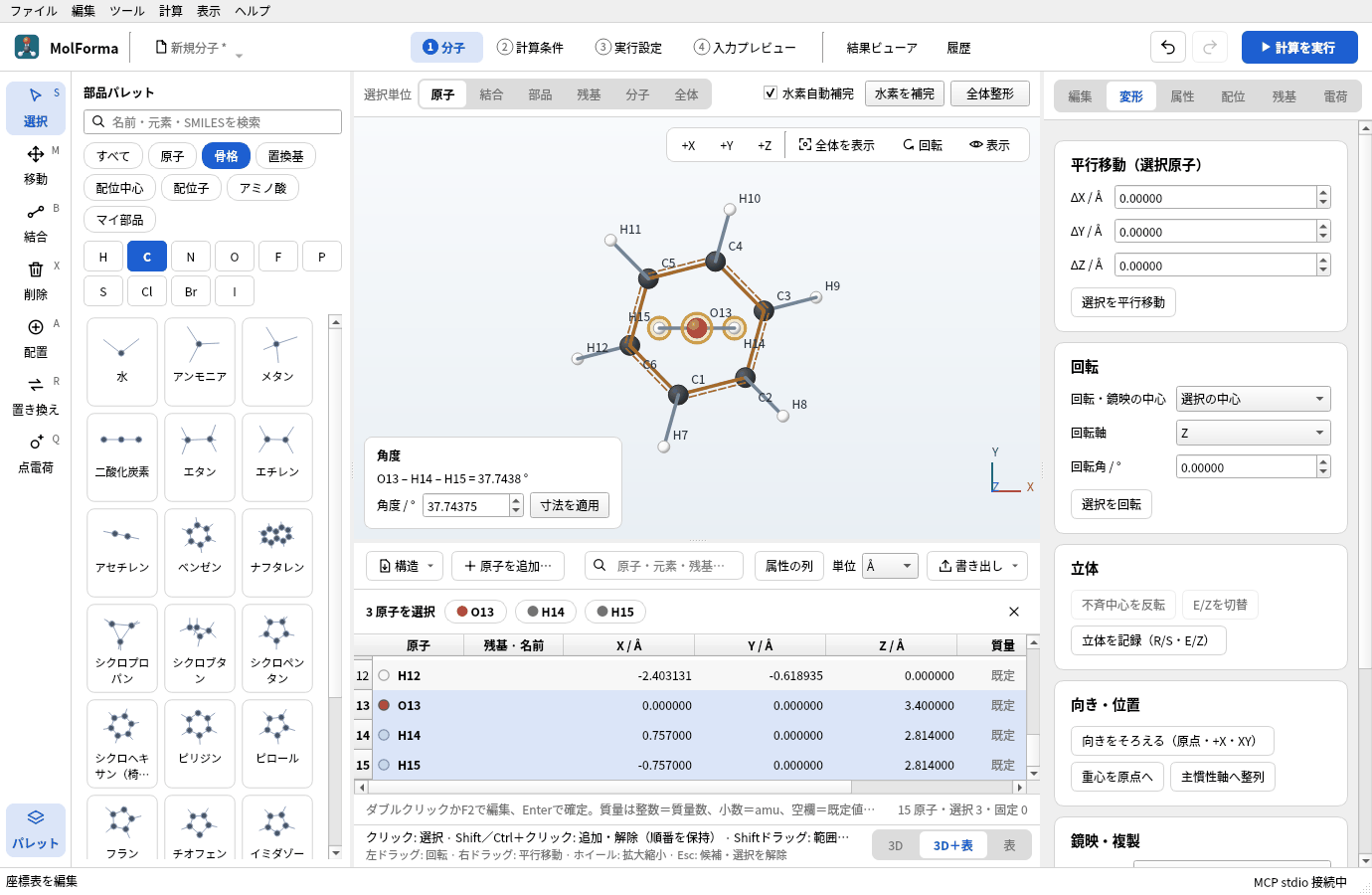
Task: Close the 3原子を選択 selection bar
Action: 1014,612
